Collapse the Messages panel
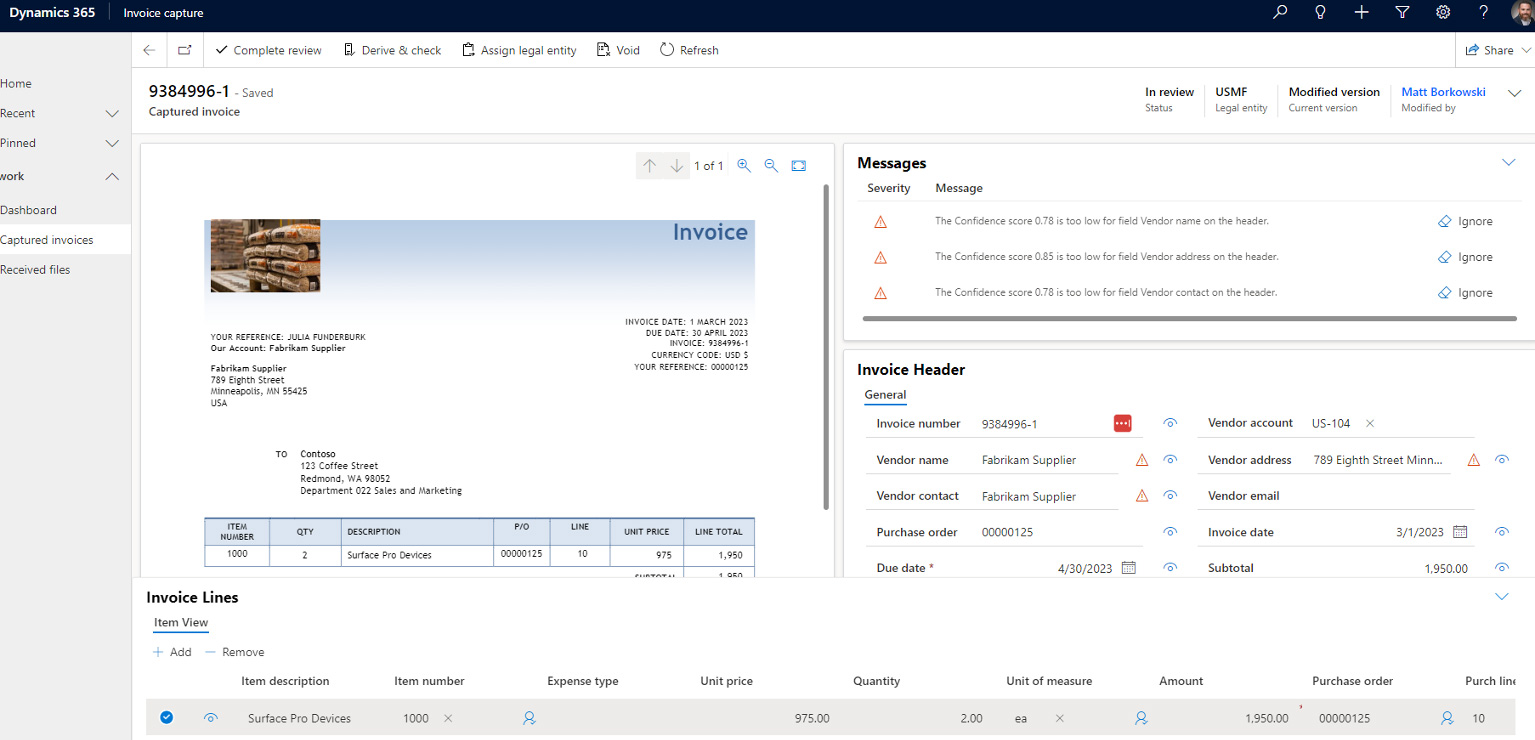Viewport: 1535px width, 740px height. [x=1509, y=162]
